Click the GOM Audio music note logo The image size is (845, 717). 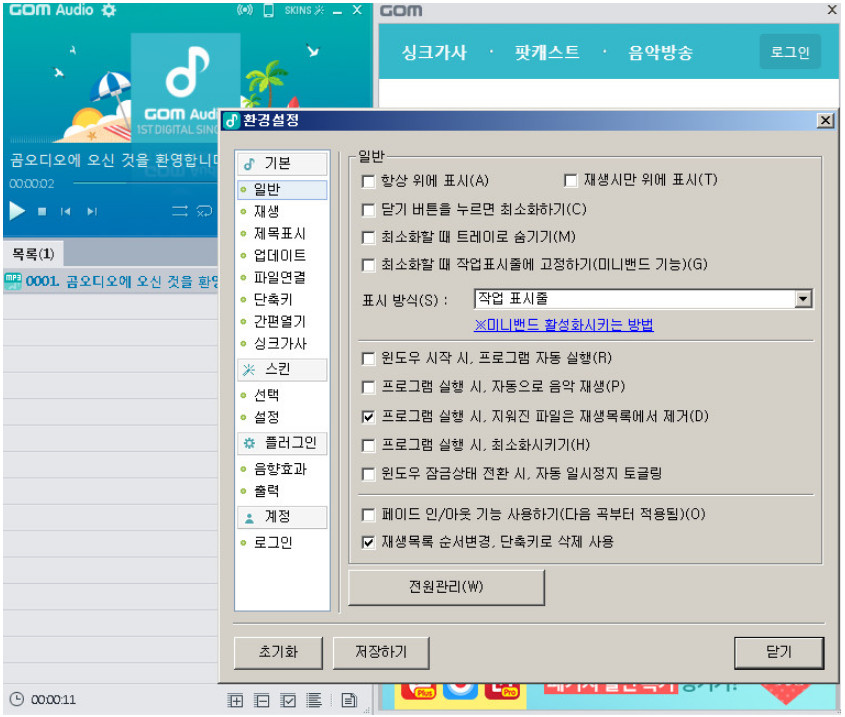[185, 71]
